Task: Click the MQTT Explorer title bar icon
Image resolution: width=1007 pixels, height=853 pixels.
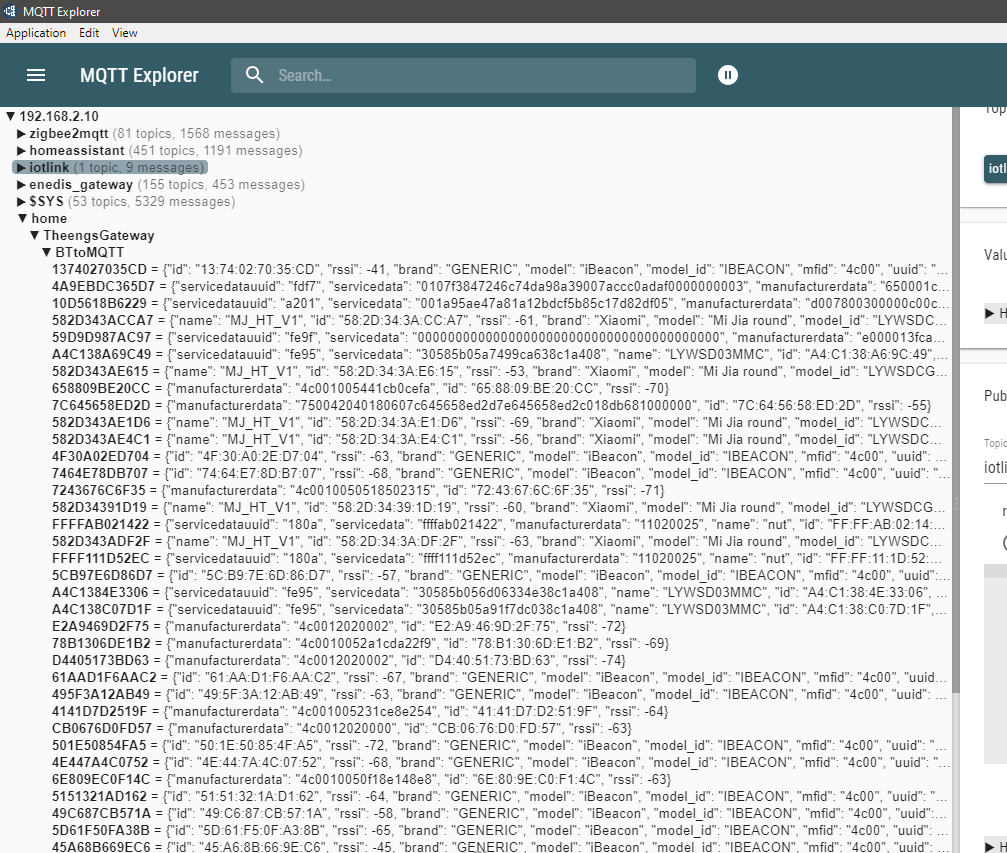Action: click(10, 11)
